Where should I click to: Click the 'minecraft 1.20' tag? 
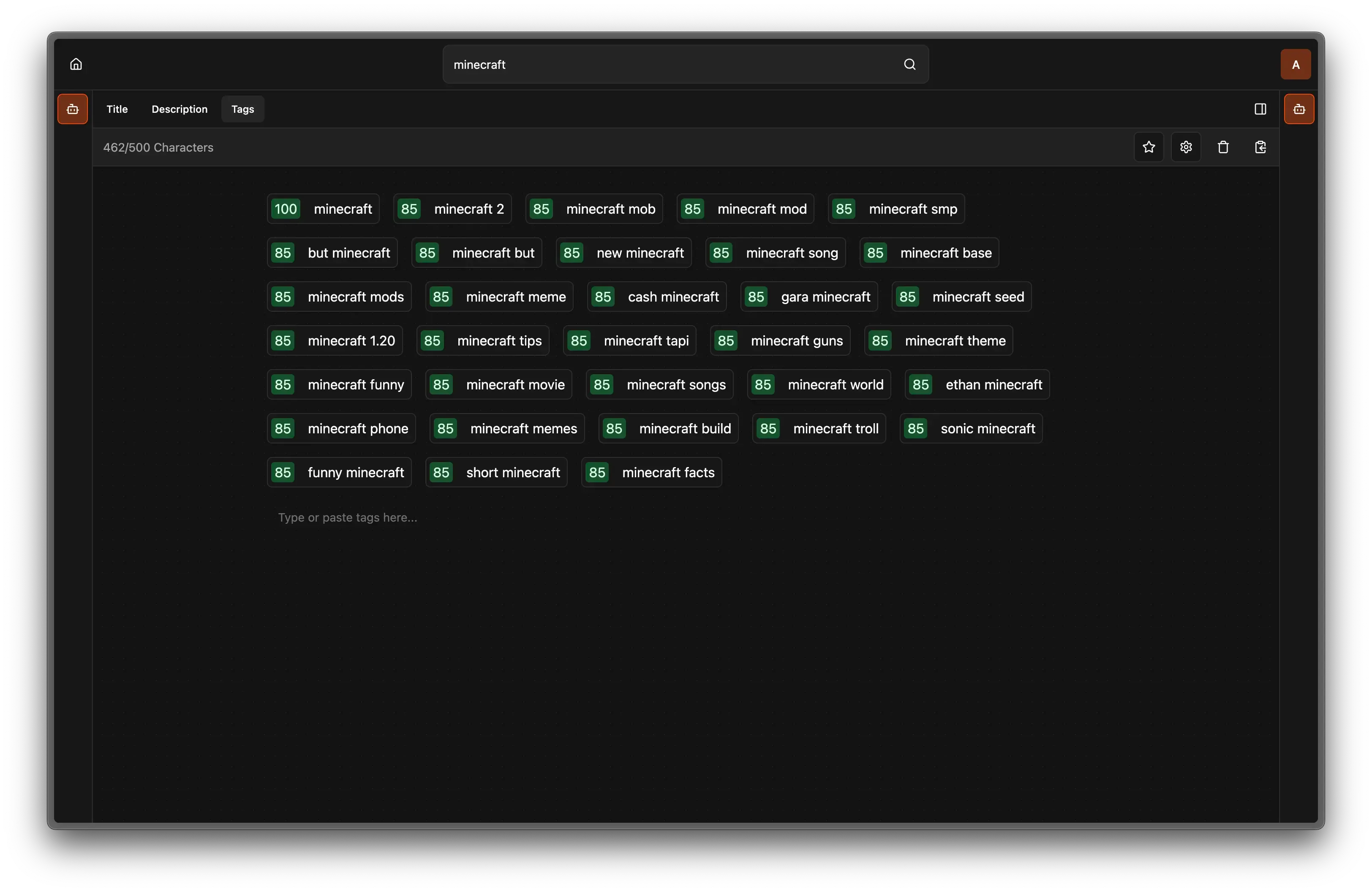tap(335, 340)
